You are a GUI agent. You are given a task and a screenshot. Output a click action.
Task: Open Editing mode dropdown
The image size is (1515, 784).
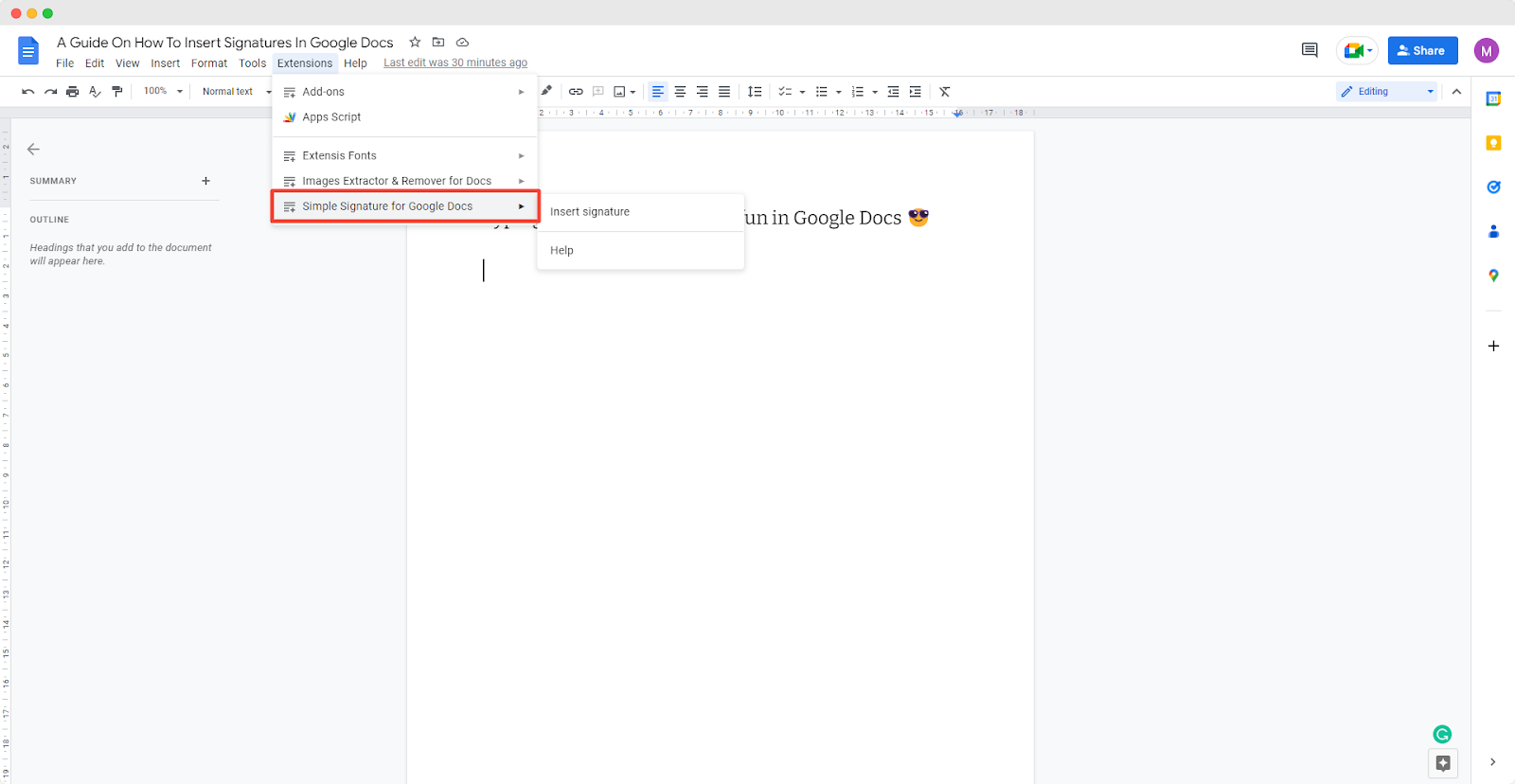point(1387,92)
